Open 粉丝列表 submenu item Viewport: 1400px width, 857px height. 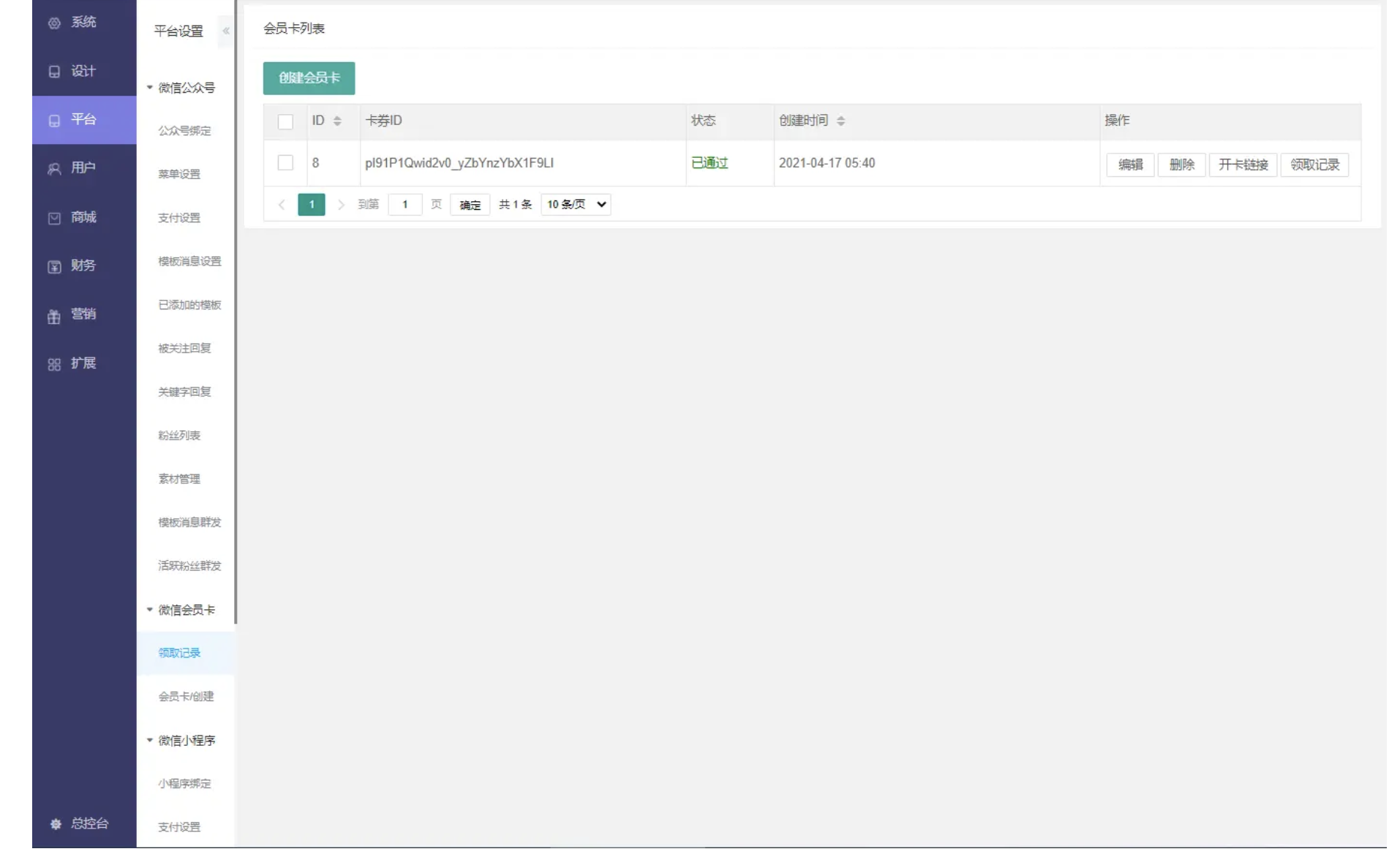[179, 435]
